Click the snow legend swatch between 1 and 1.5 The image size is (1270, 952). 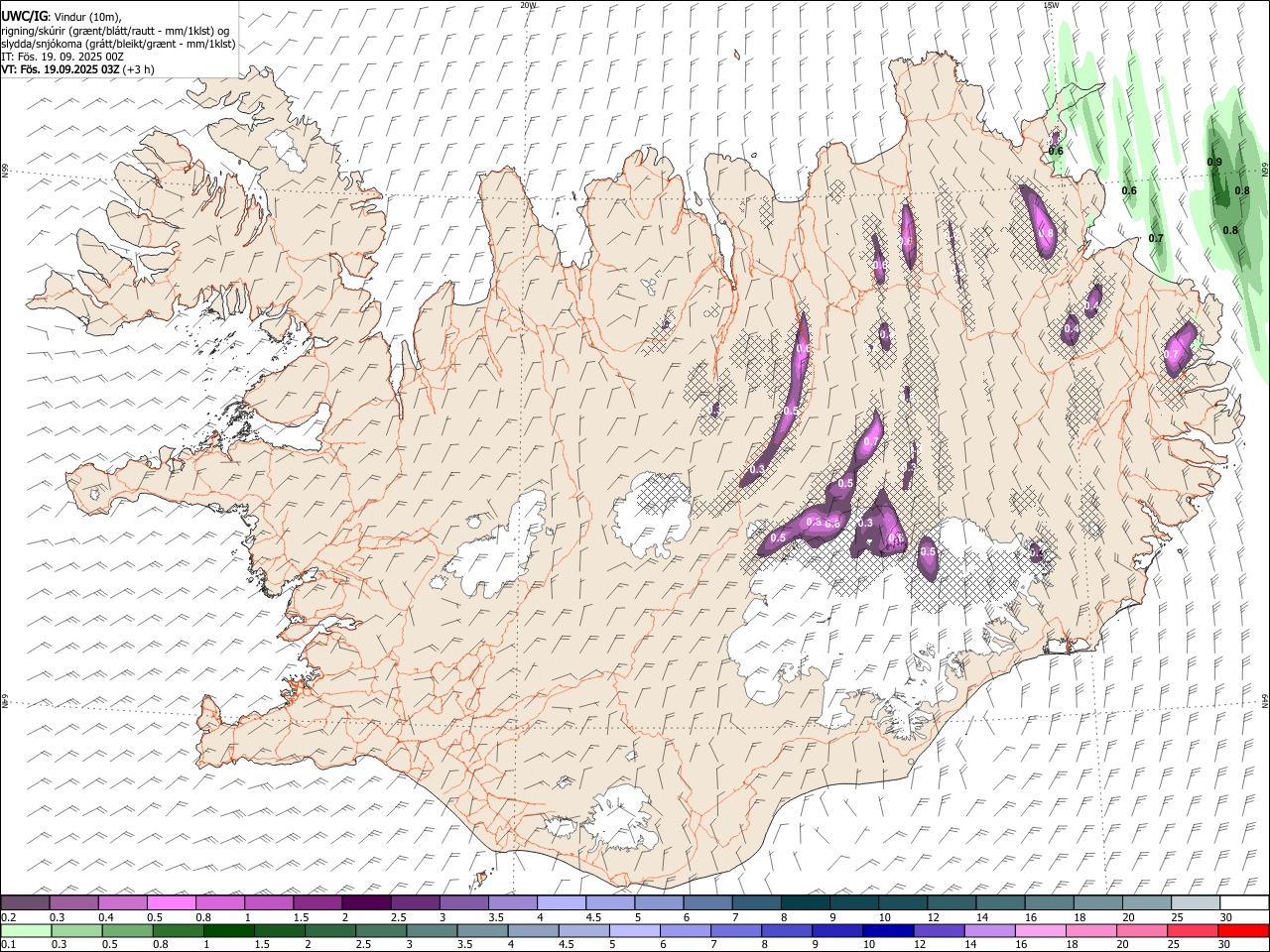click(269, 902)
